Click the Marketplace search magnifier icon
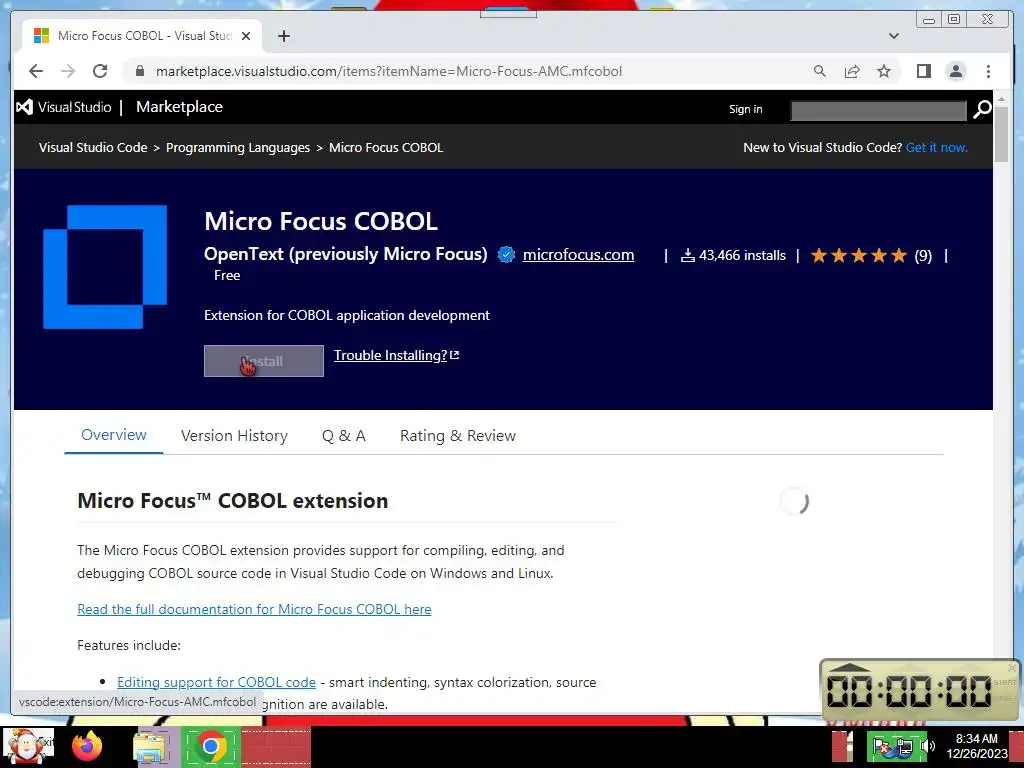The width and height of the screenshot is (1024, 768). click(982, 110)
